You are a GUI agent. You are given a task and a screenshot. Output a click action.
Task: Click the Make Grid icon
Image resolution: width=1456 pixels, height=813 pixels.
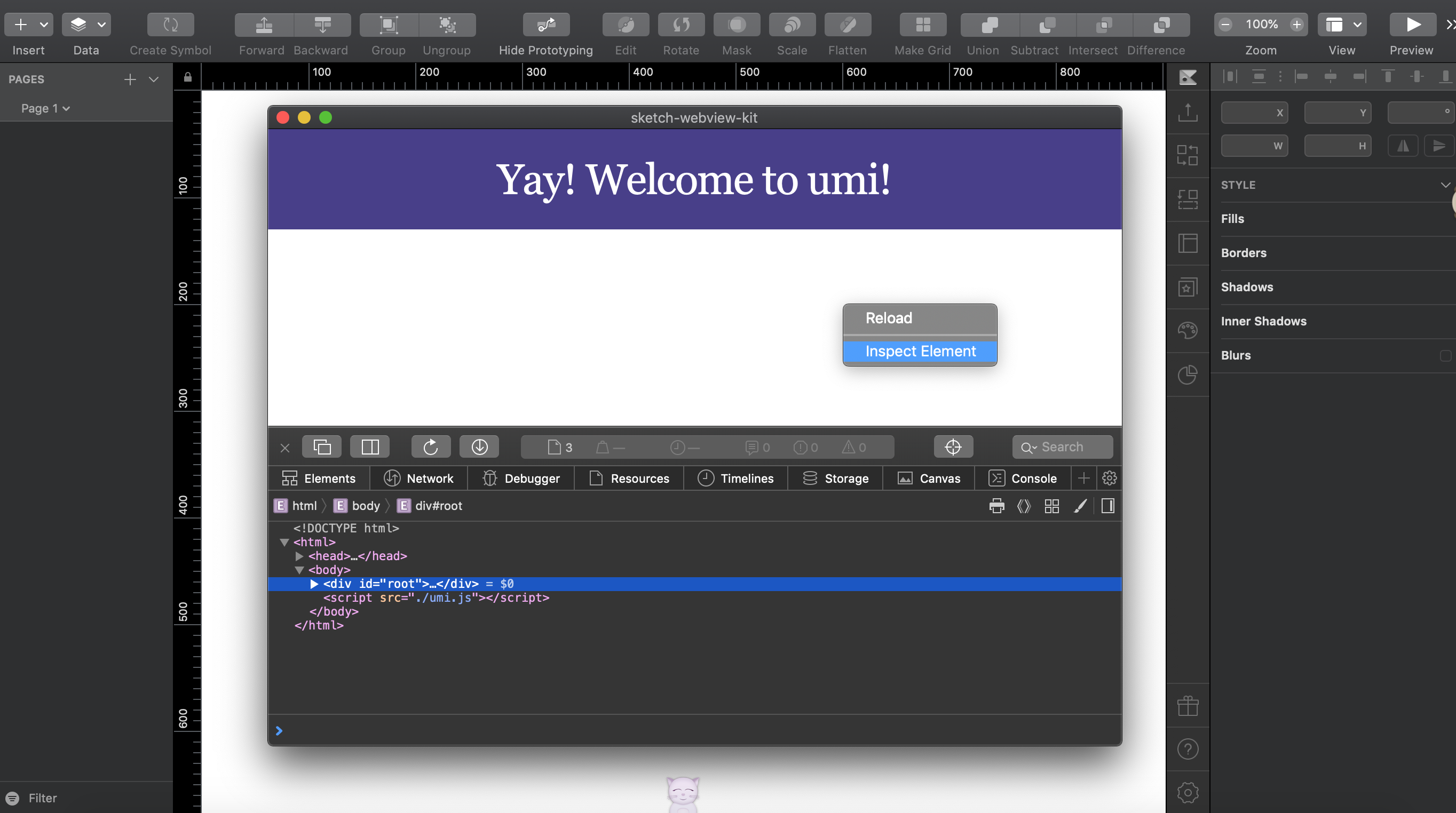(923, 25)
